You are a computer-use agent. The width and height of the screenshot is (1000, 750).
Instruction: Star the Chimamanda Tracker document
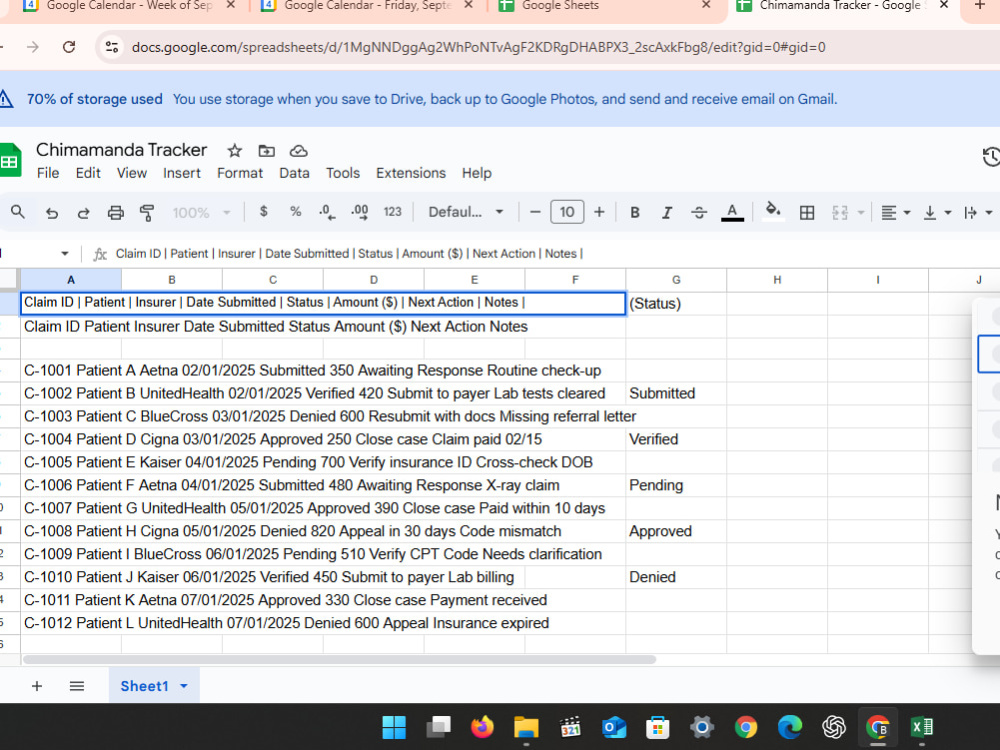(235, 151)
